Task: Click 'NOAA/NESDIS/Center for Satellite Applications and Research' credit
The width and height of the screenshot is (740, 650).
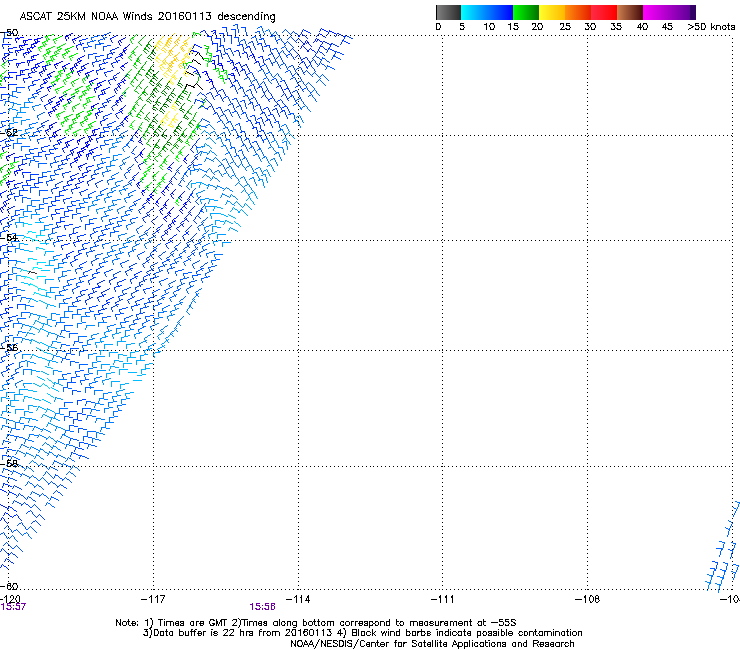Action: click(432, 644)
